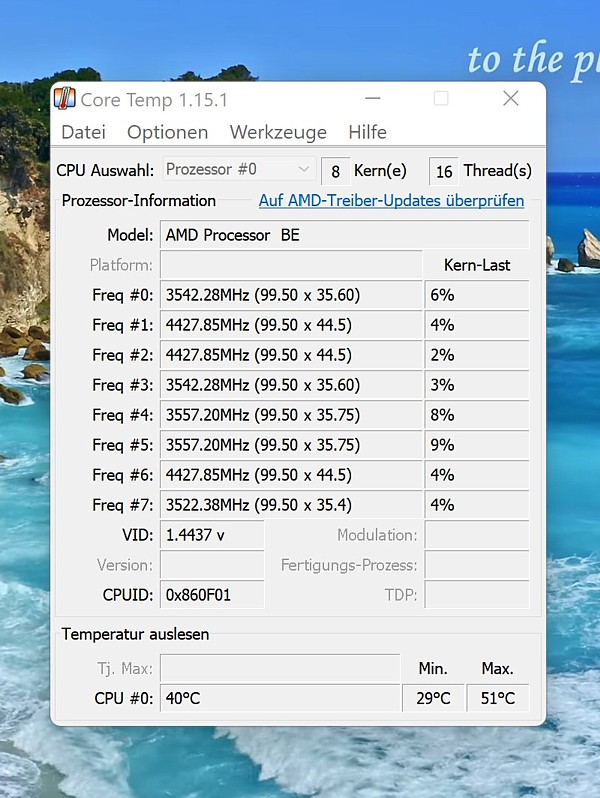Screen dimensions: 600x798
Task: Click the Core Temp thermometer app icon
Action: (x=65, y=99)
